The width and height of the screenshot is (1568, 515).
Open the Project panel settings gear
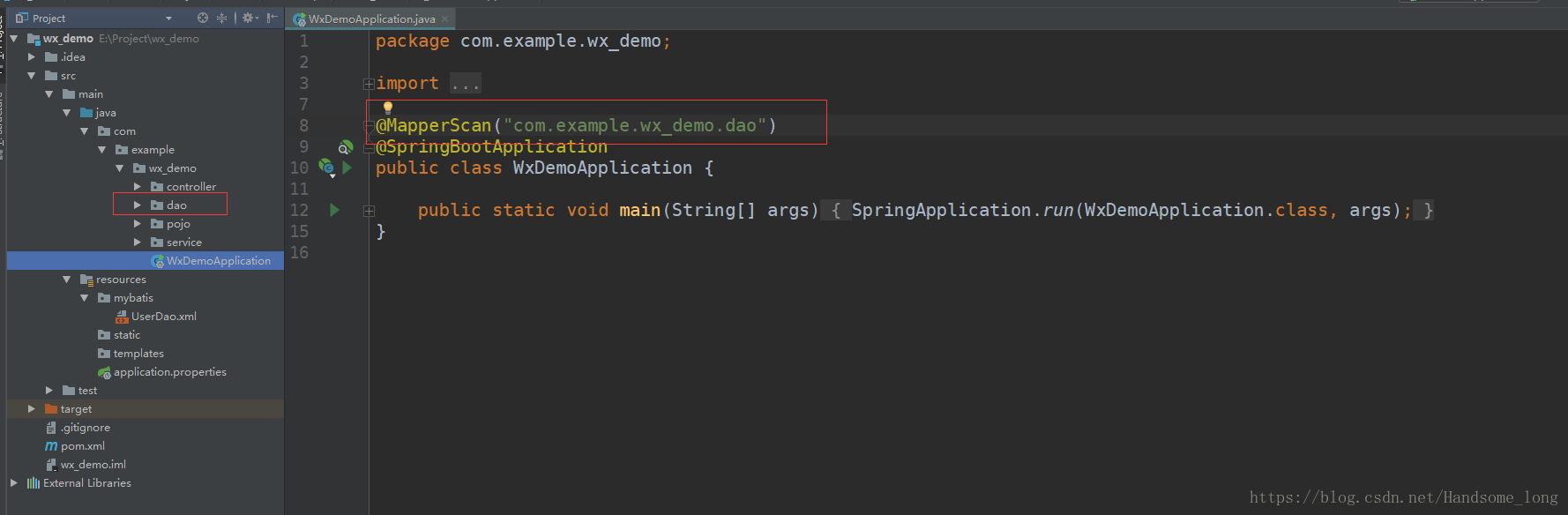tap(248, 18)
